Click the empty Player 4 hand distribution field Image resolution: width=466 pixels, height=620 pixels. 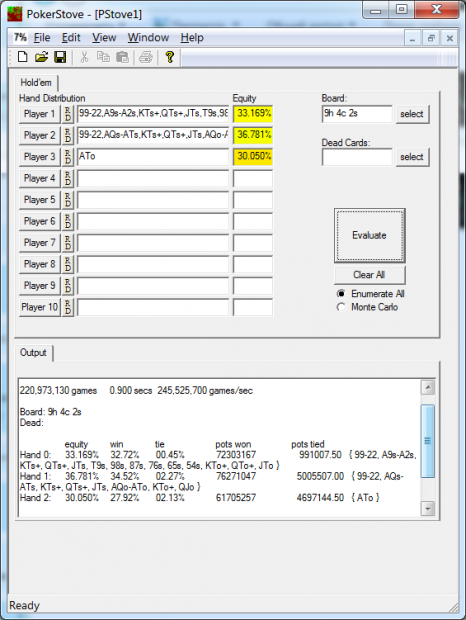[153, 178]
